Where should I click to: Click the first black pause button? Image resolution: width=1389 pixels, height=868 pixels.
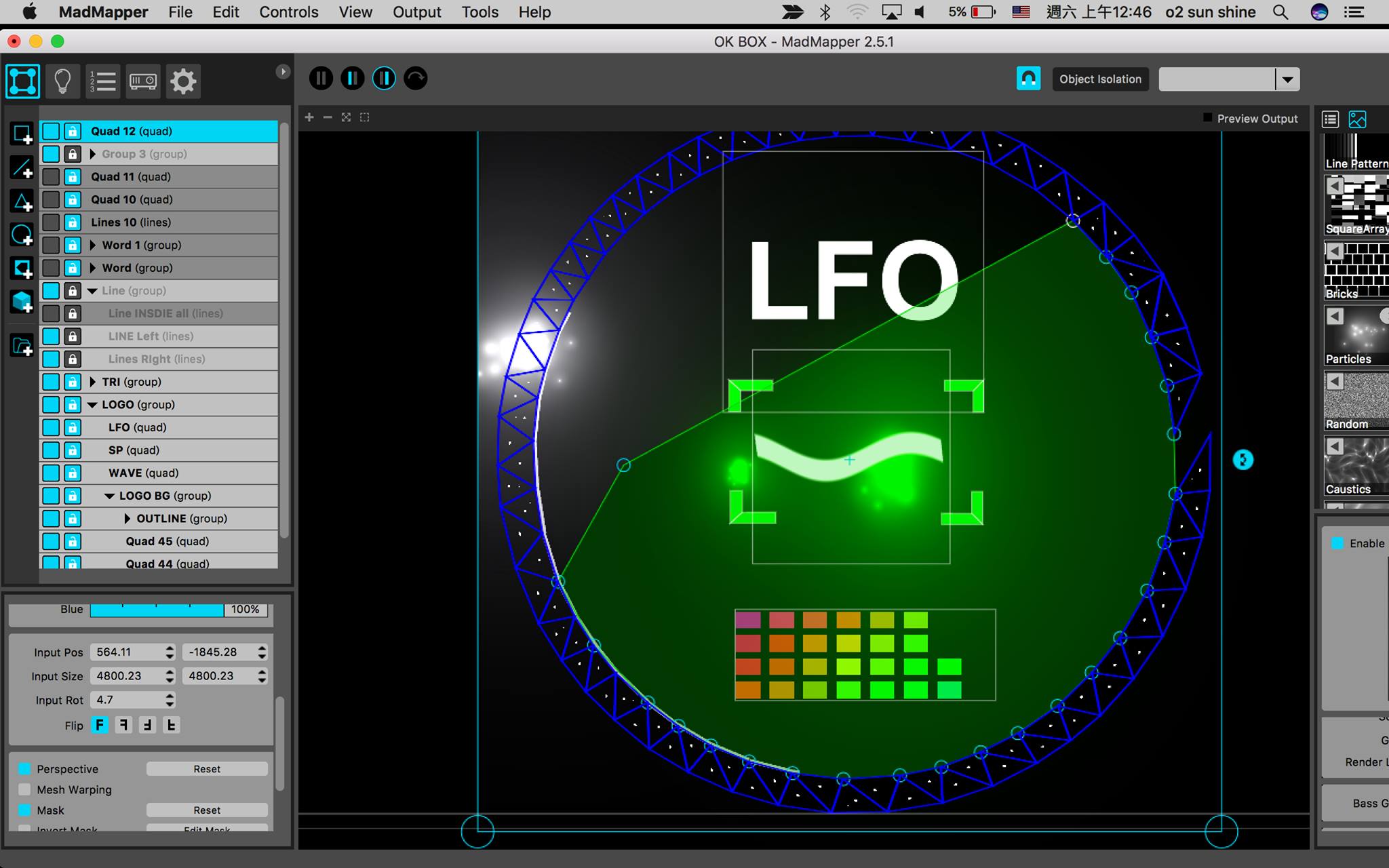(321, 79)
